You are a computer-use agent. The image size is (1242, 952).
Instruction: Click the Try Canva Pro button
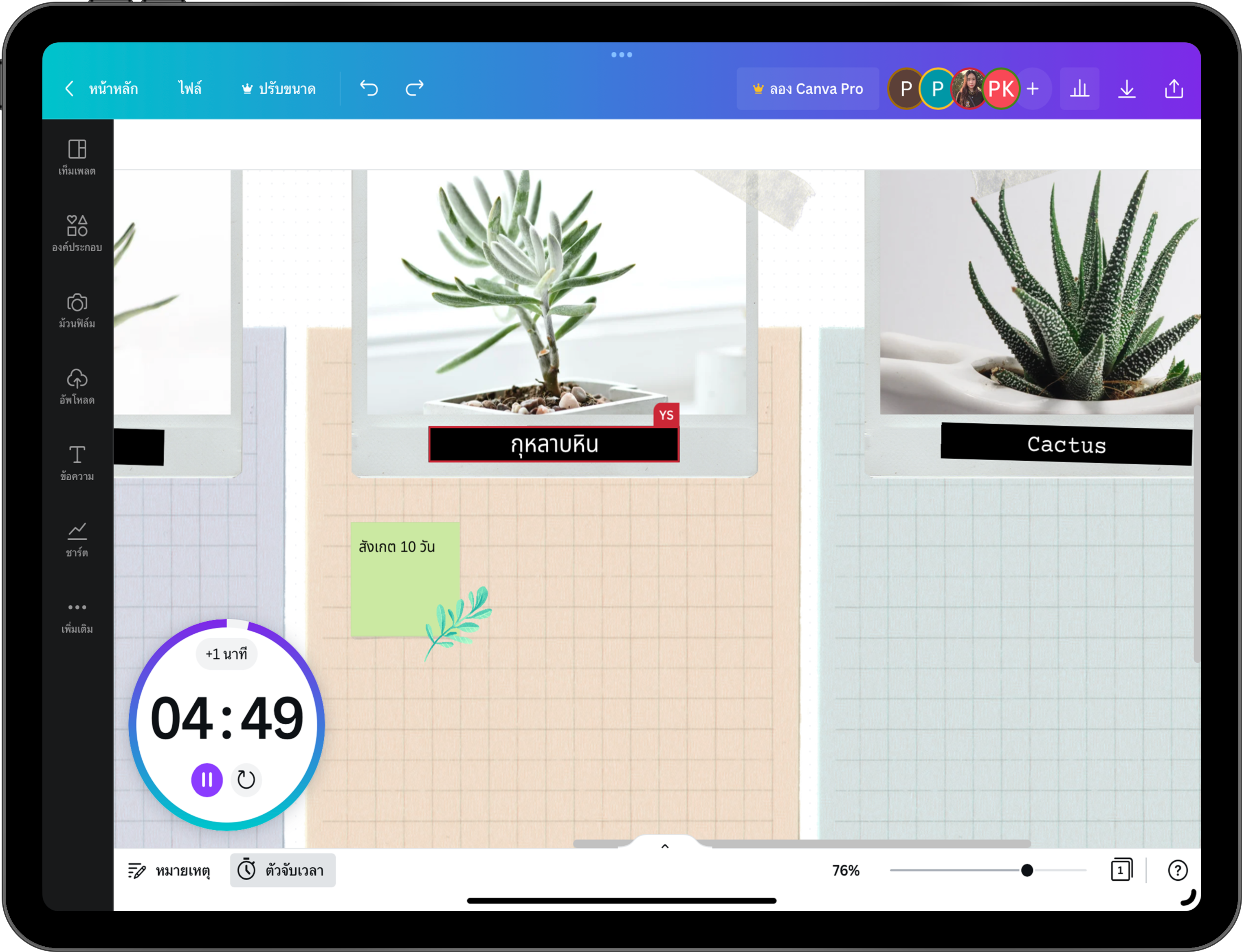(x=807, y=89)
